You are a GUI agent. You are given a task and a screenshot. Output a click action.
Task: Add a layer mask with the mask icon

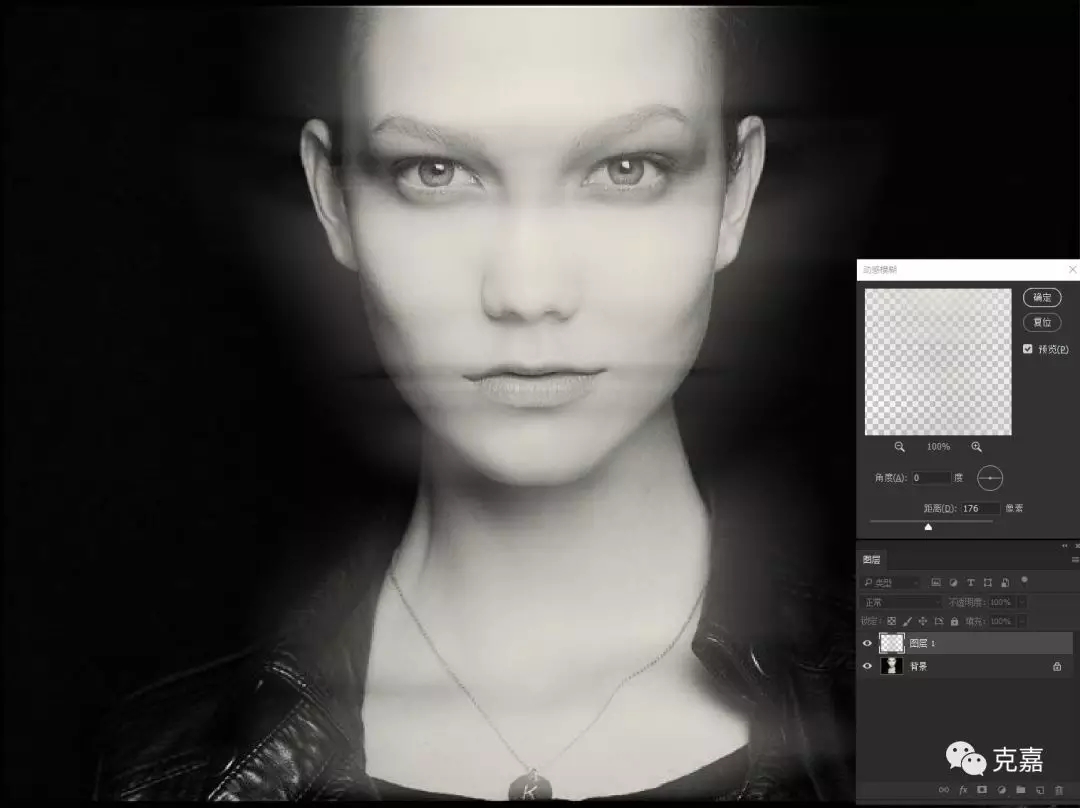coord(982,789)
